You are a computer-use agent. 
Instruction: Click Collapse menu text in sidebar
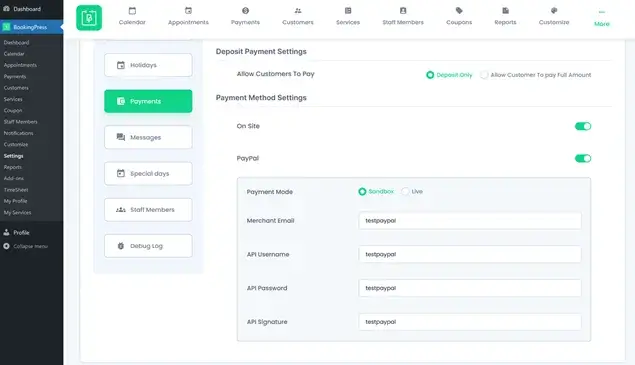click(x=31, y=246)
